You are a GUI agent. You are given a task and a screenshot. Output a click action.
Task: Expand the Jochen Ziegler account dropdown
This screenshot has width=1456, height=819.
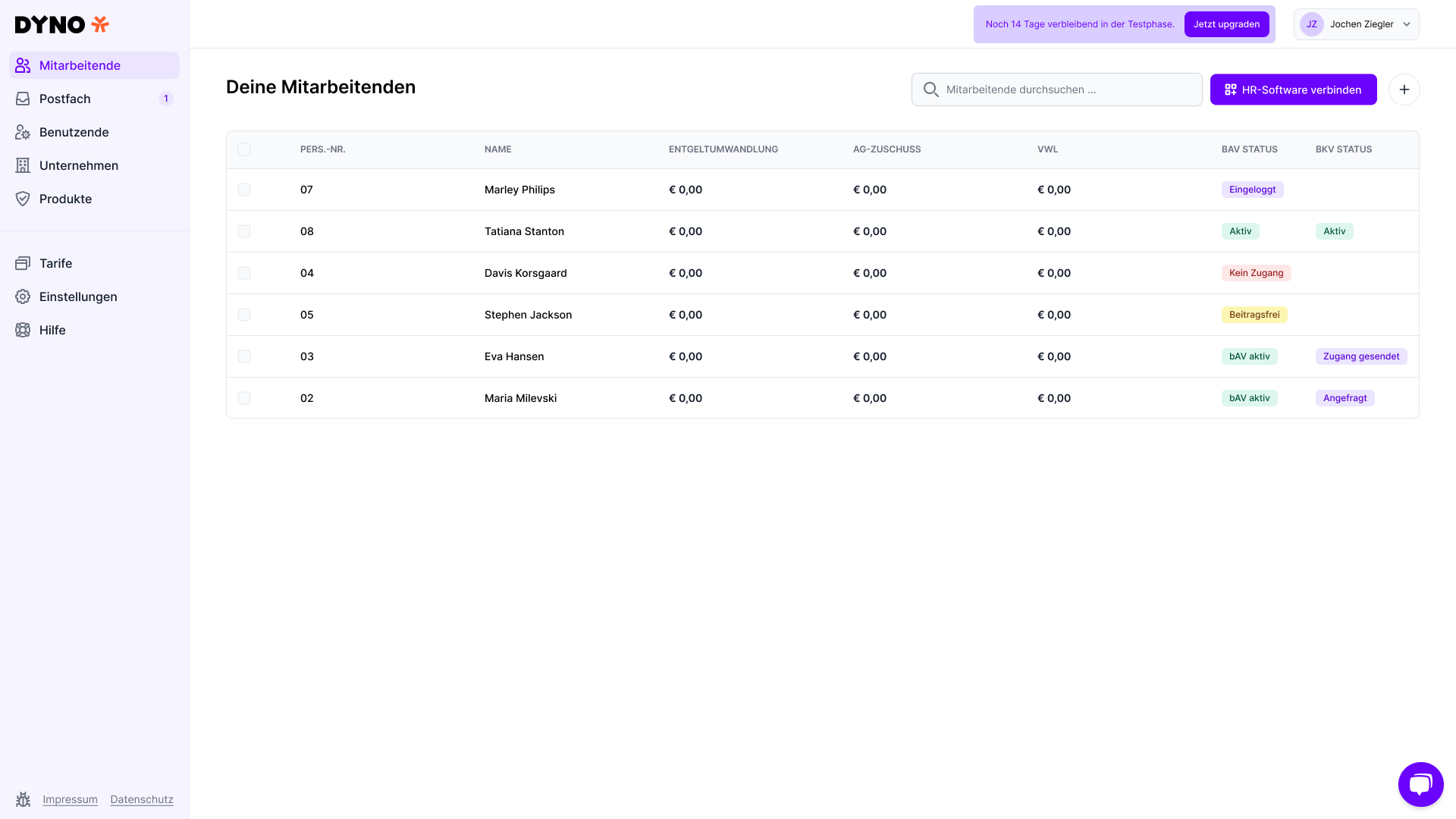click(1406, 24)
